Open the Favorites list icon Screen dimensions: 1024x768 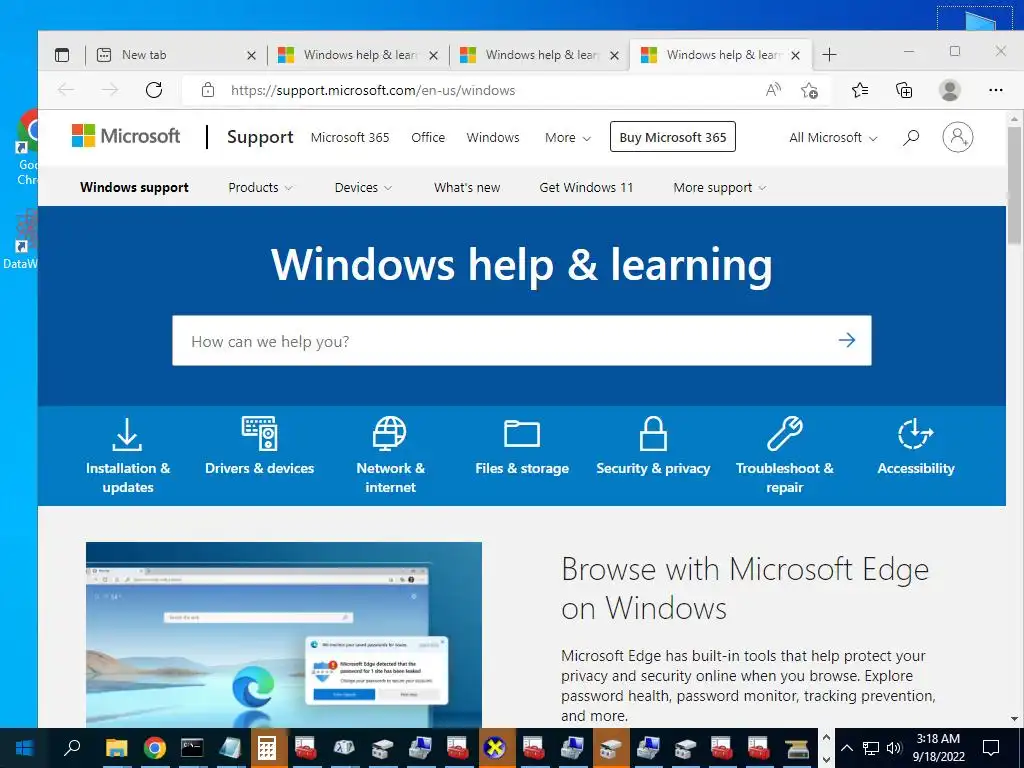click(x=860, y=90)
